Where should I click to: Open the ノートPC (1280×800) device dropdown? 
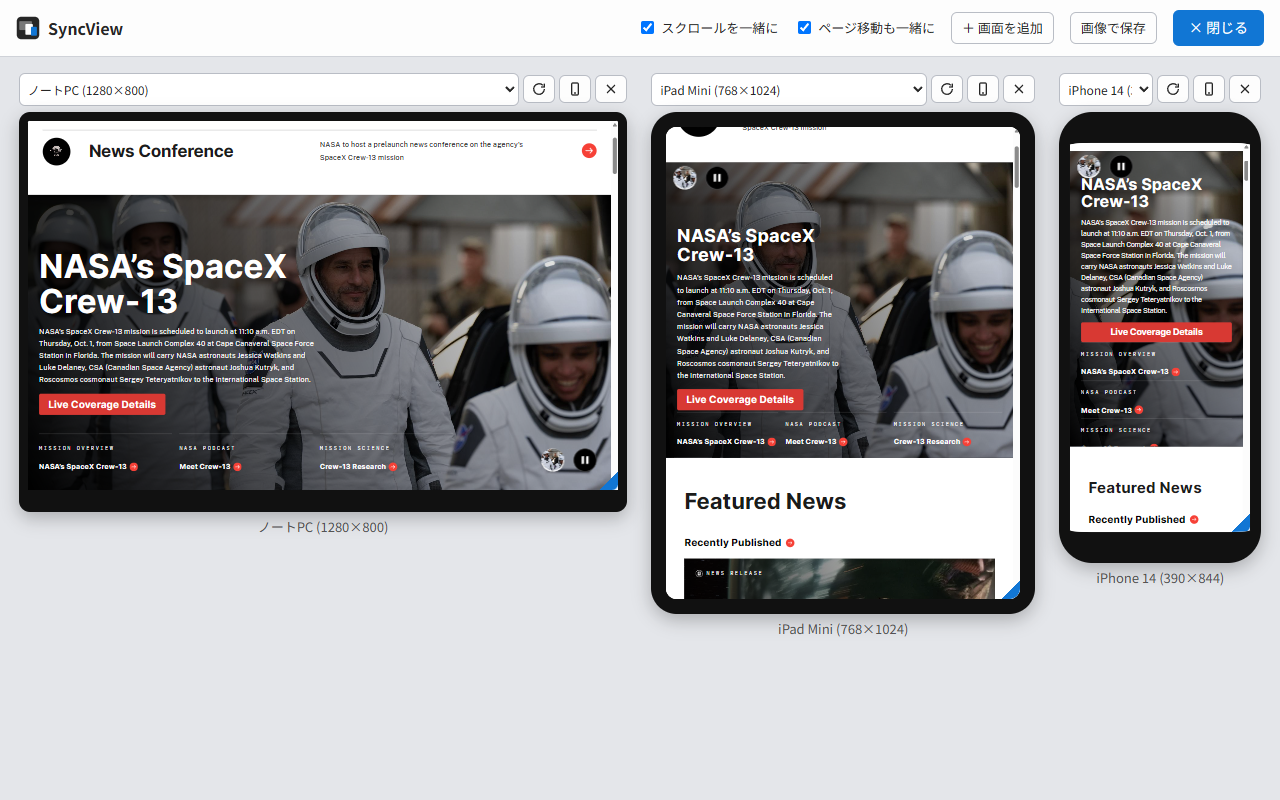pos(269,90)
